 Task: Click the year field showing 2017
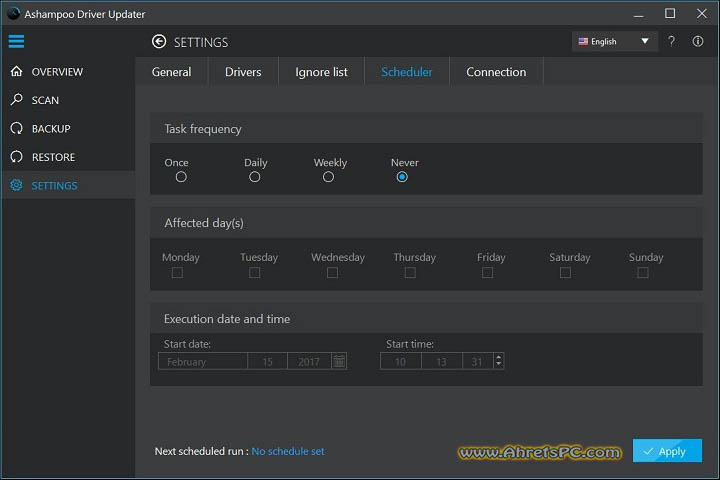pyautogui.click(x=309, y=361)
